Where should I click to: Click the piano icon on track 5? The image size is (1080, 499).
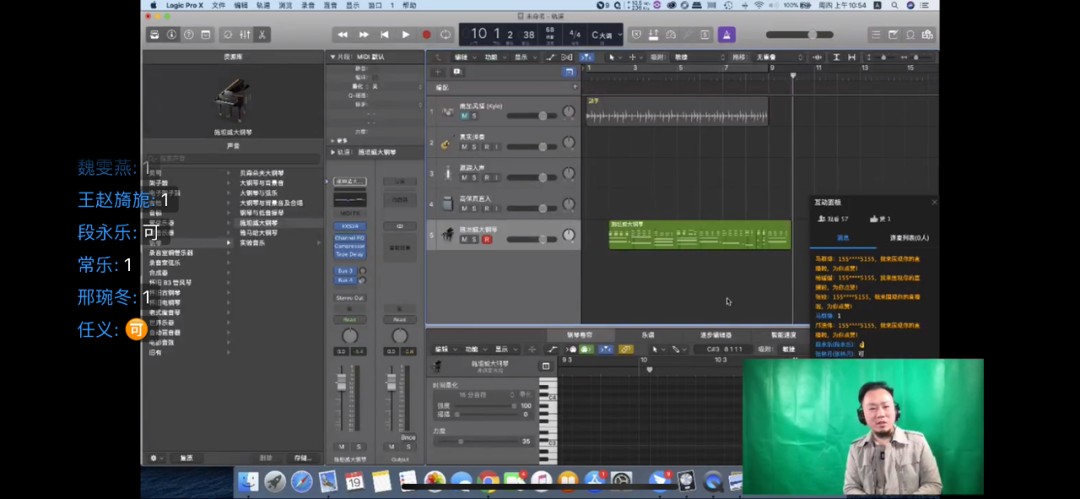pos(448,235)
